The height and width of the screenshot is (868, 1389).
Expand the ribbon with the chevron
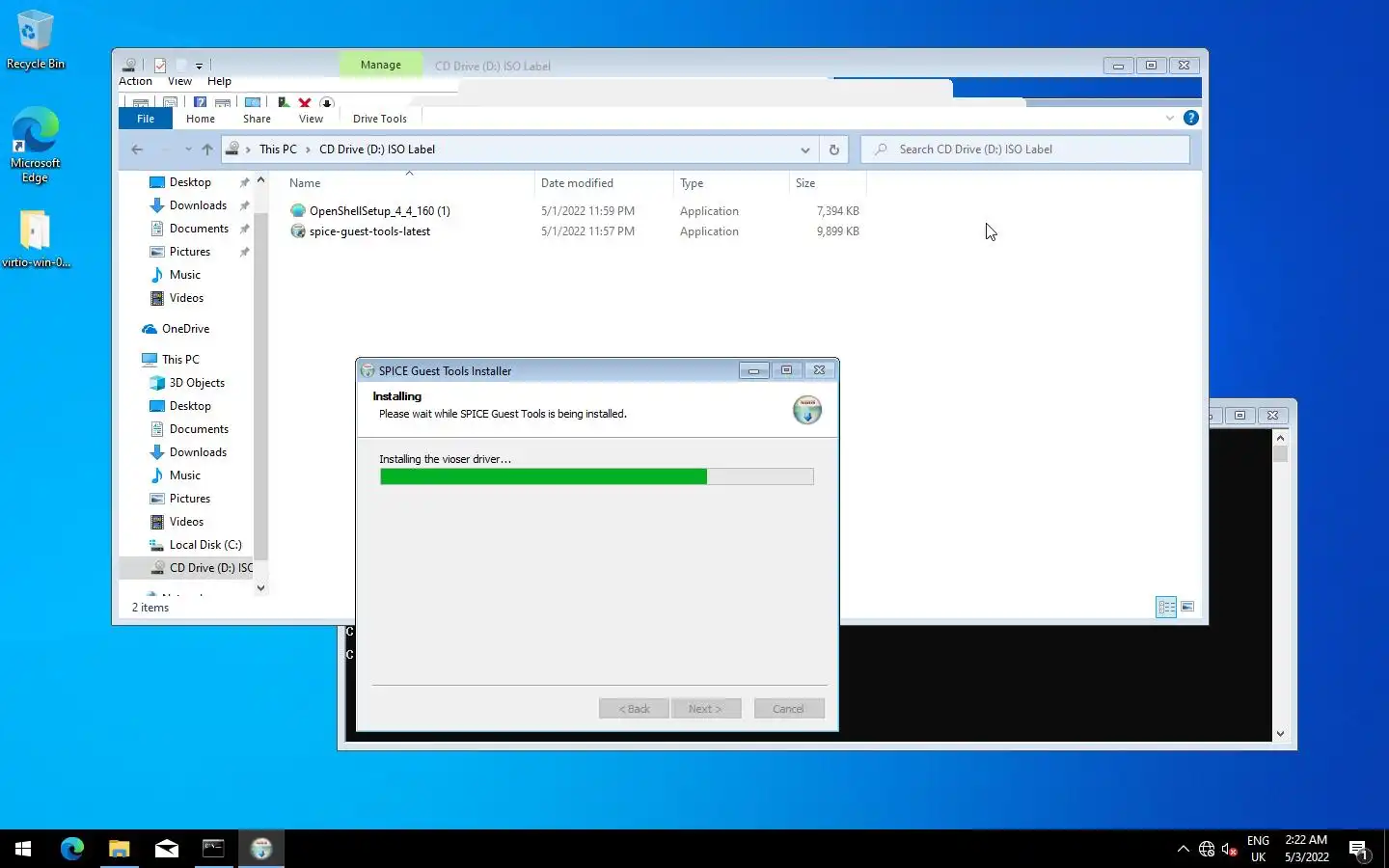[x=1170, y=118]
